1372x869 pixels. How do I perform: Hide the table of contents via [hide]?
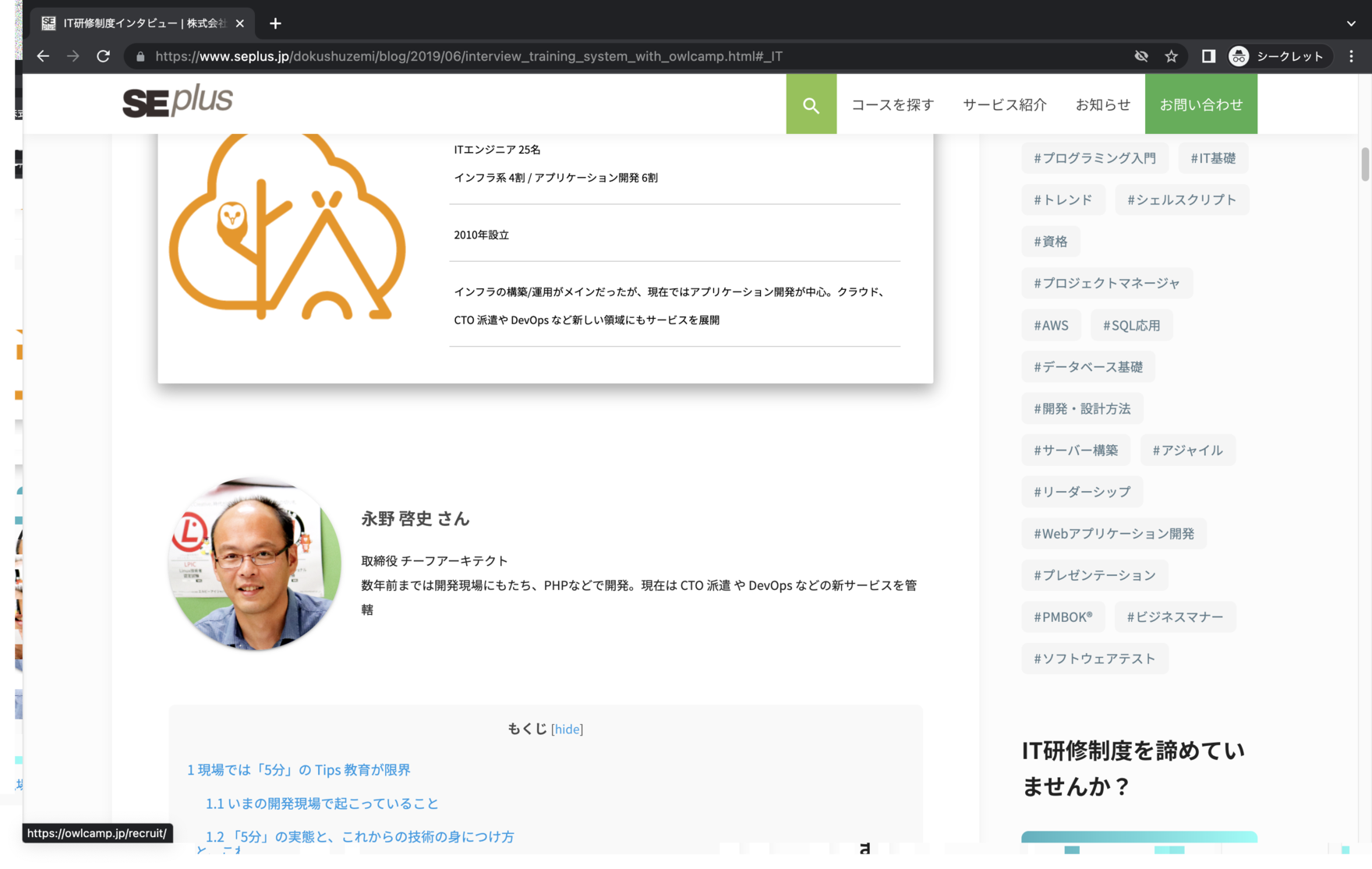click(567, 729)
